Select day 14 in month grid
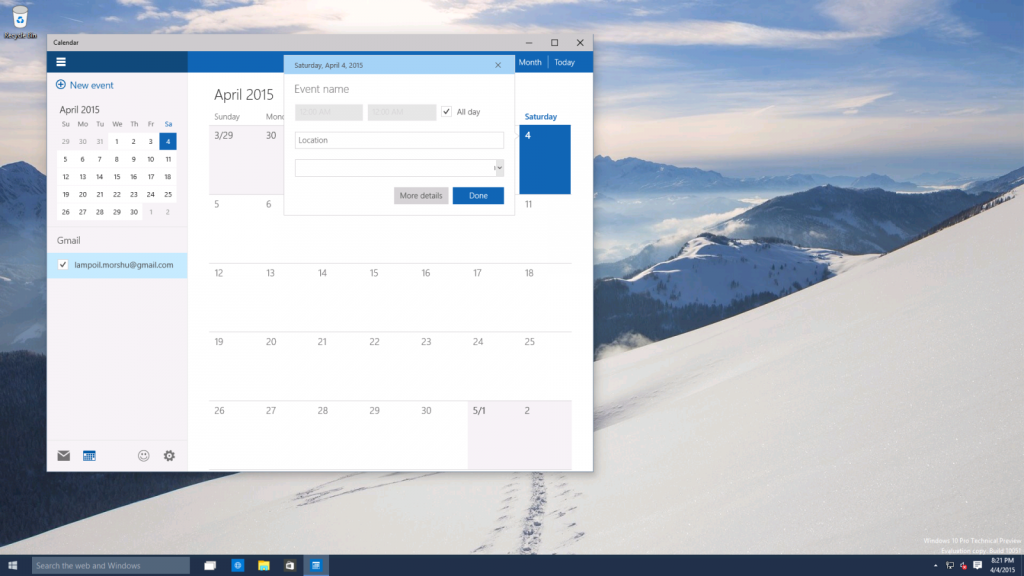This screenshot has width=1024, height=576. point(338,297)
